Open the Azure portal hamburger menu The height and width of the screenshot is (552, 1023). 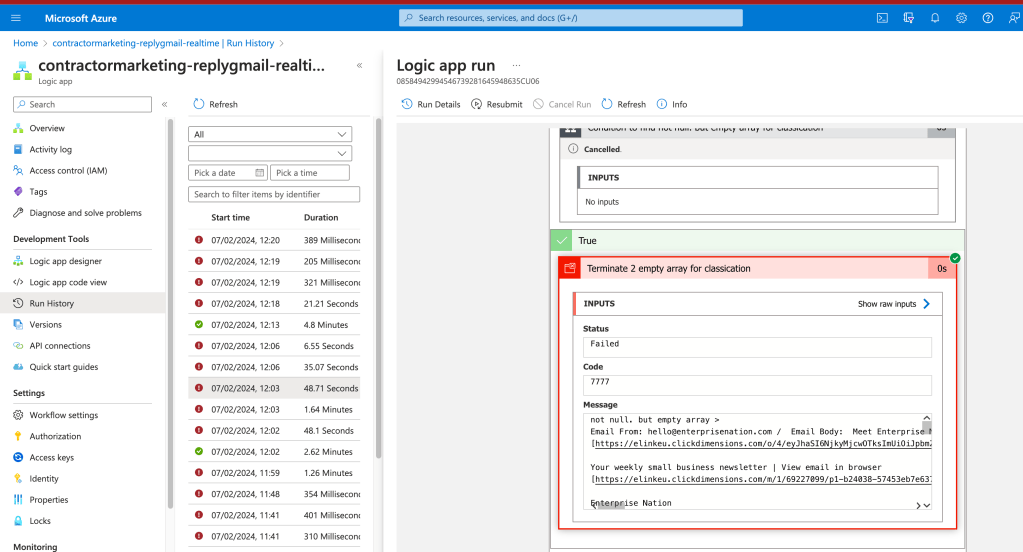tap(16, 18)
